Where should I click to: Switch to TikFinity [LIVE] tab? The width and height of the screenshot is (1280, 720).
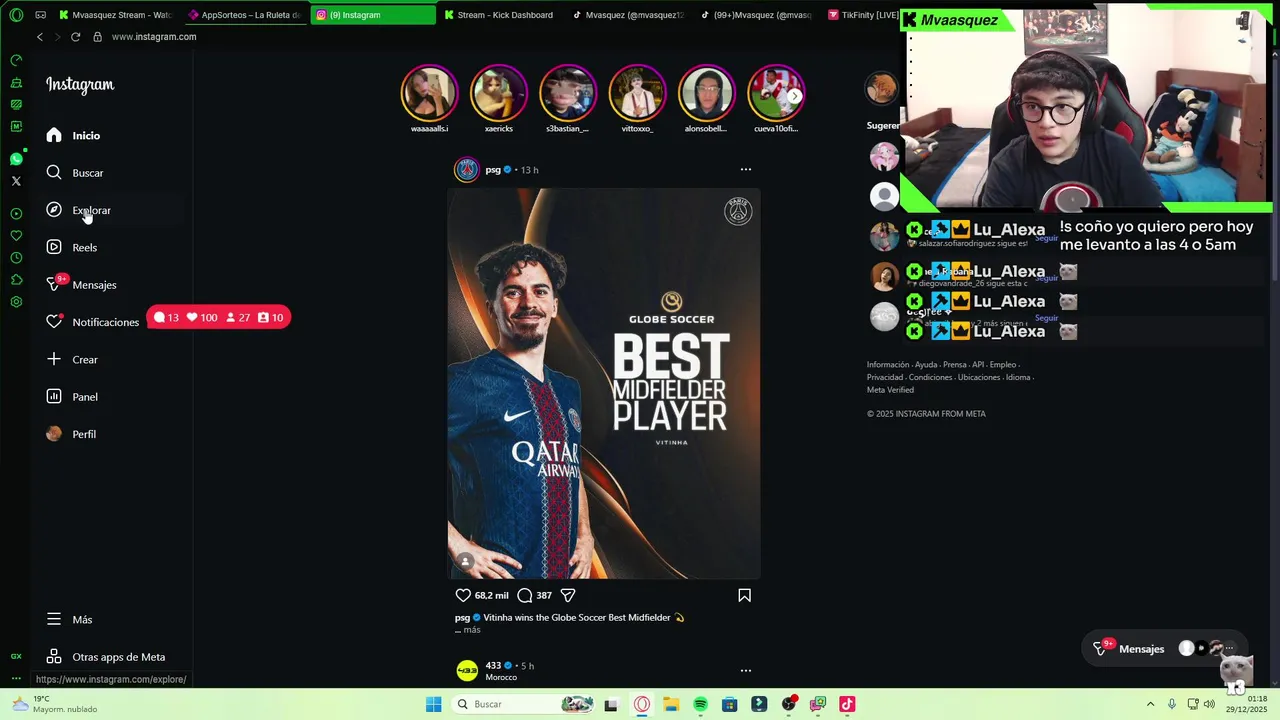point(862,15)
